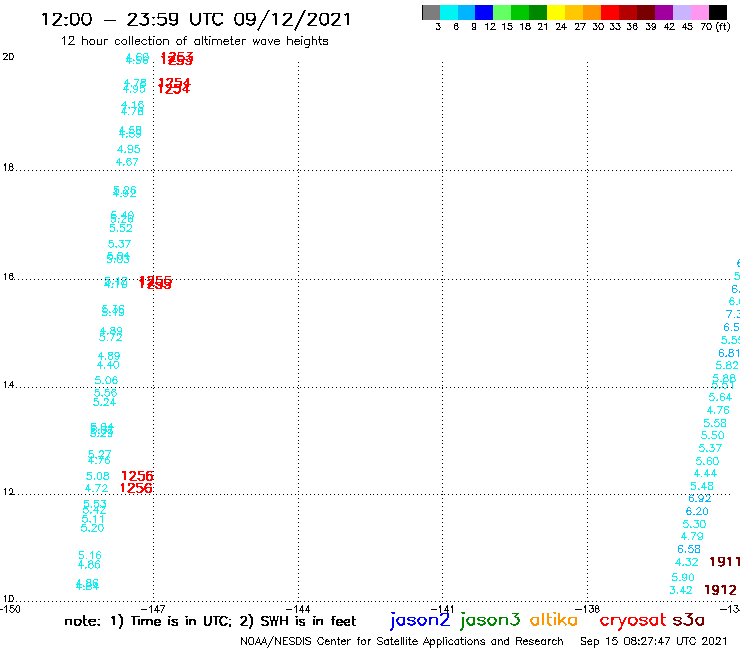Click the wave height value "6.92"
The height and width of the screenshot is (650, 740).
point(699,498)
